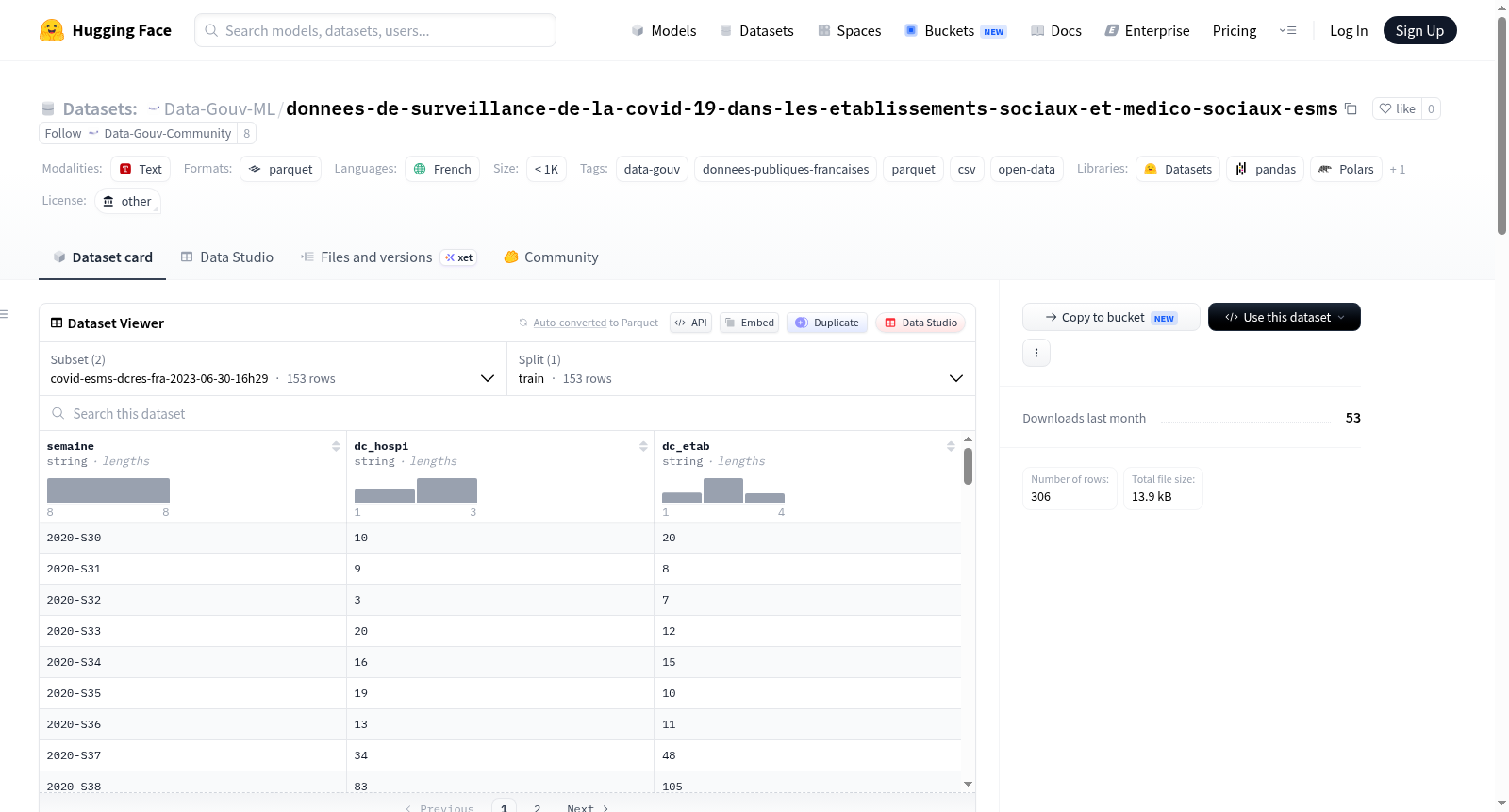The width and height of the screenshot is (1509, 812).
Task: Open the 'other' license tag
Action: click(127, 201)
